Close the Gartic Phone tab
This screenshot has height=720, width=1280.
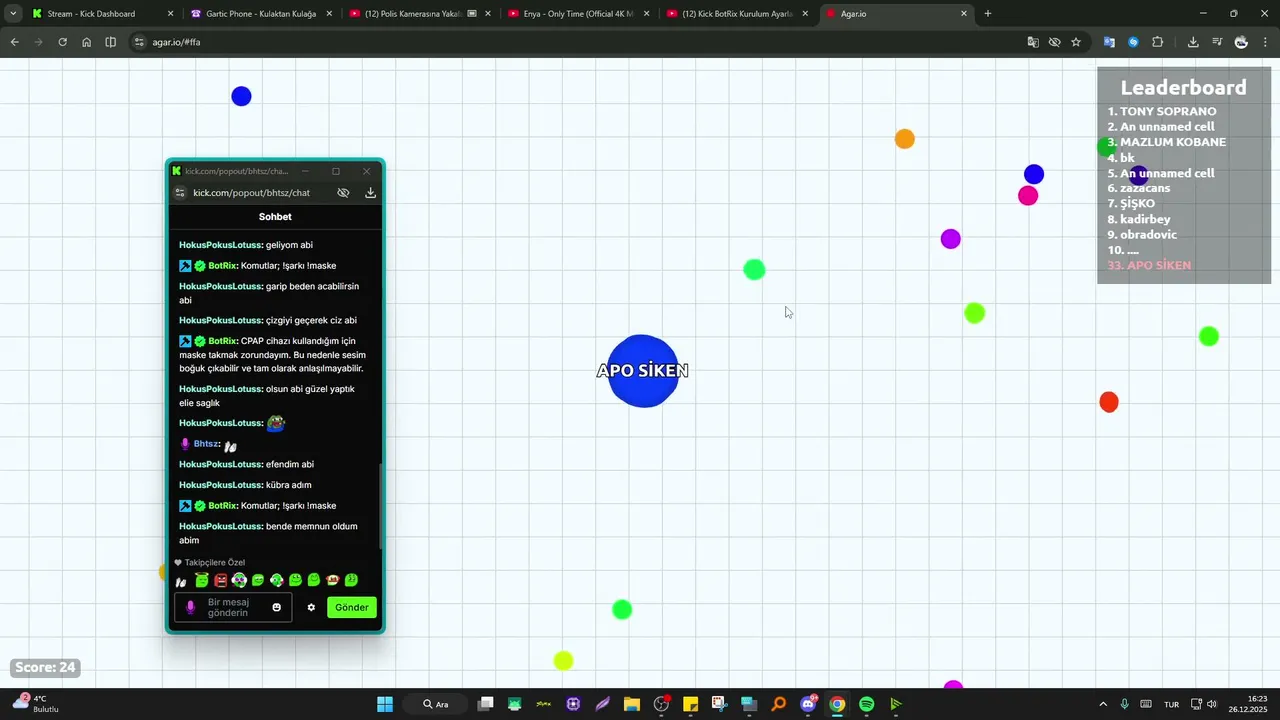pyautogui.click(x=328, y=14)
